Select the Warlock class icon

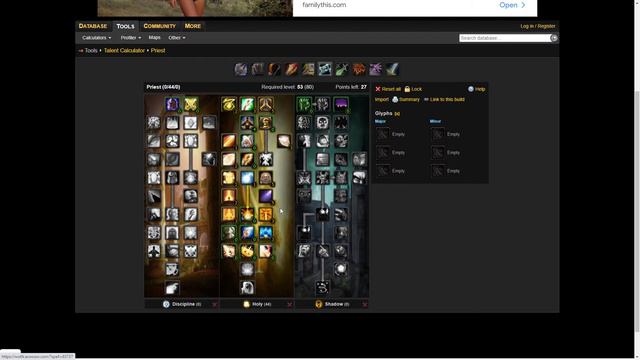click(376, 69)
